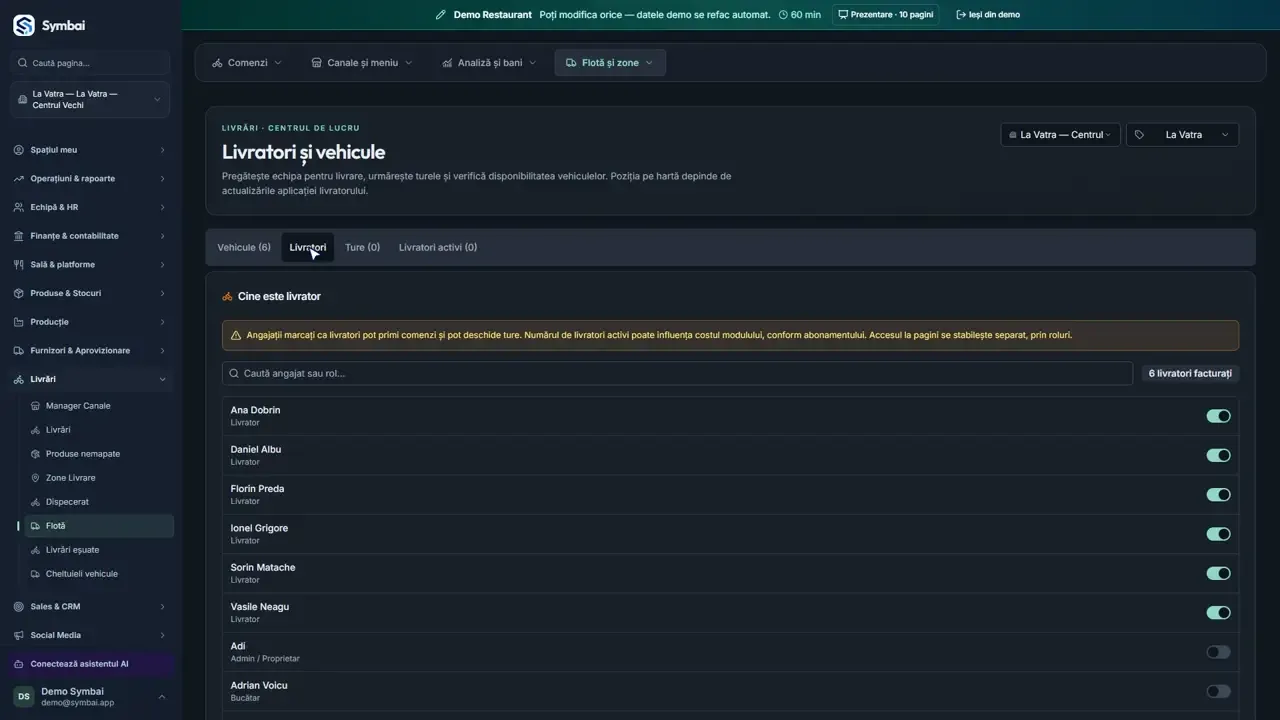Open Produse nemapate sidebar link
Viewport: 1280px width, 720px height.
coord(99,454)
